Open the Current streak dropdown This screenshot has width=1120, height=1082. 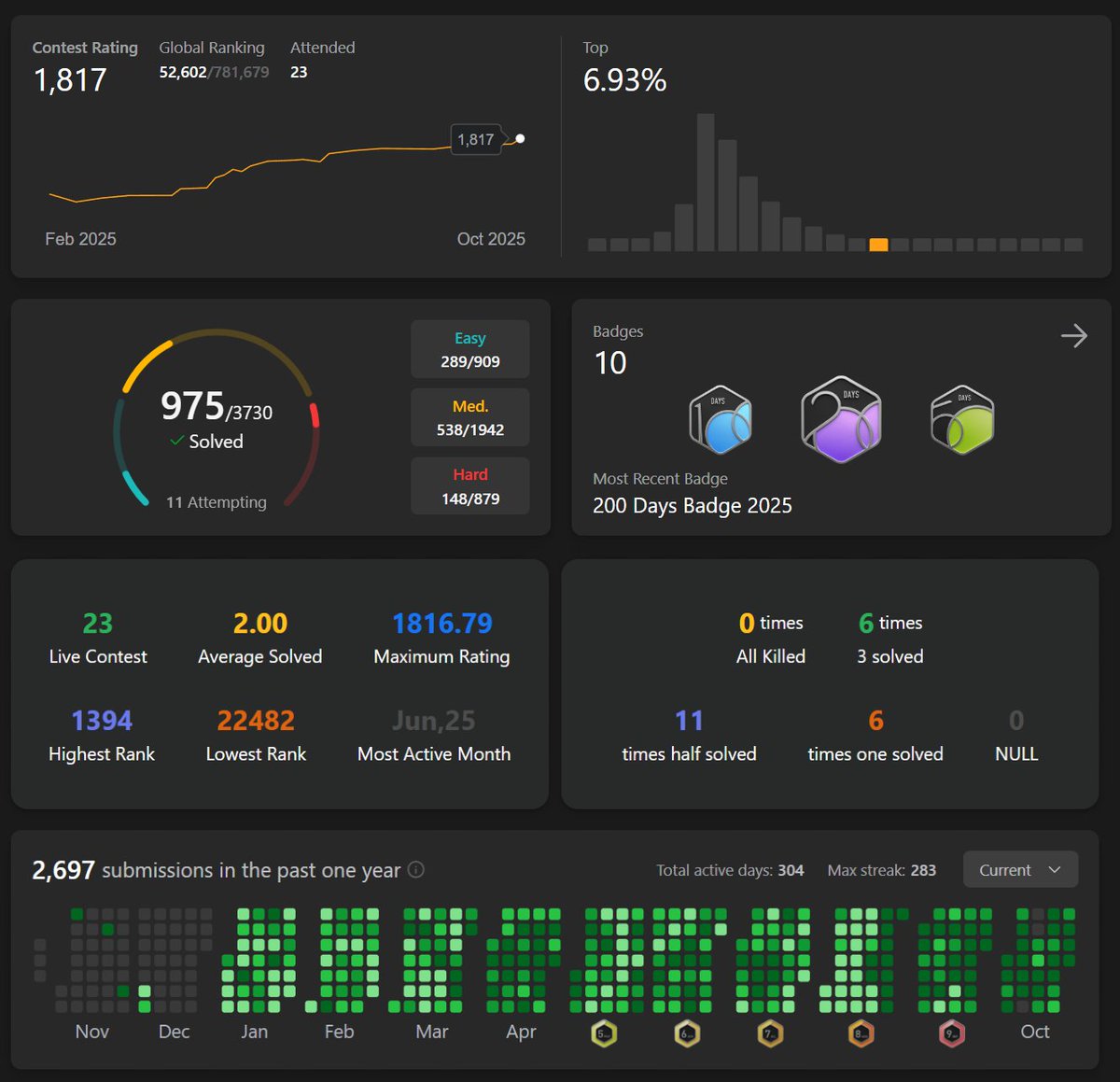1019,869
